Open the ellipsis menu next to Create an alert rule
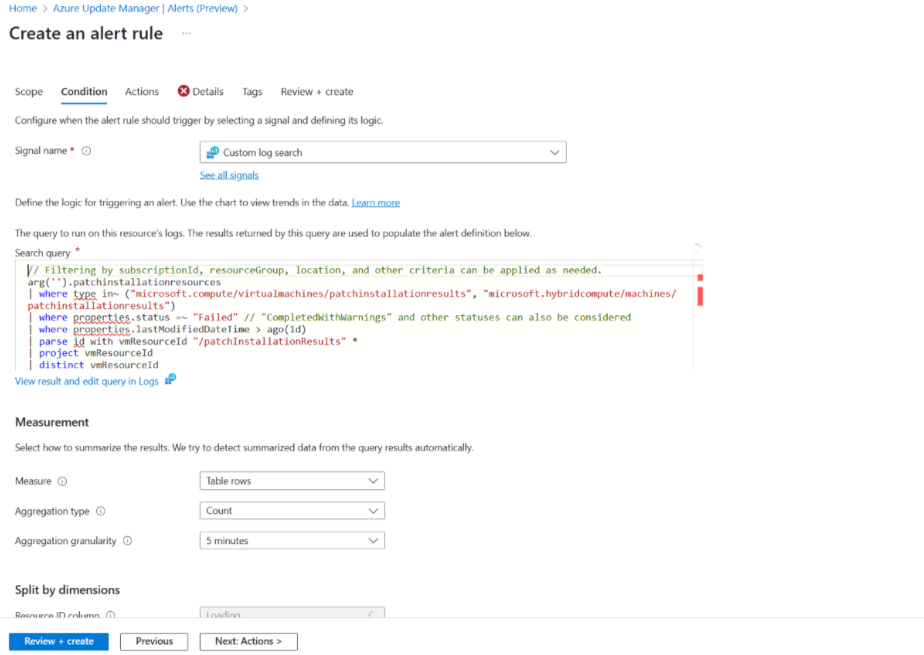The height and width of the screenshot is (655, 924). [x=185, y=33]
